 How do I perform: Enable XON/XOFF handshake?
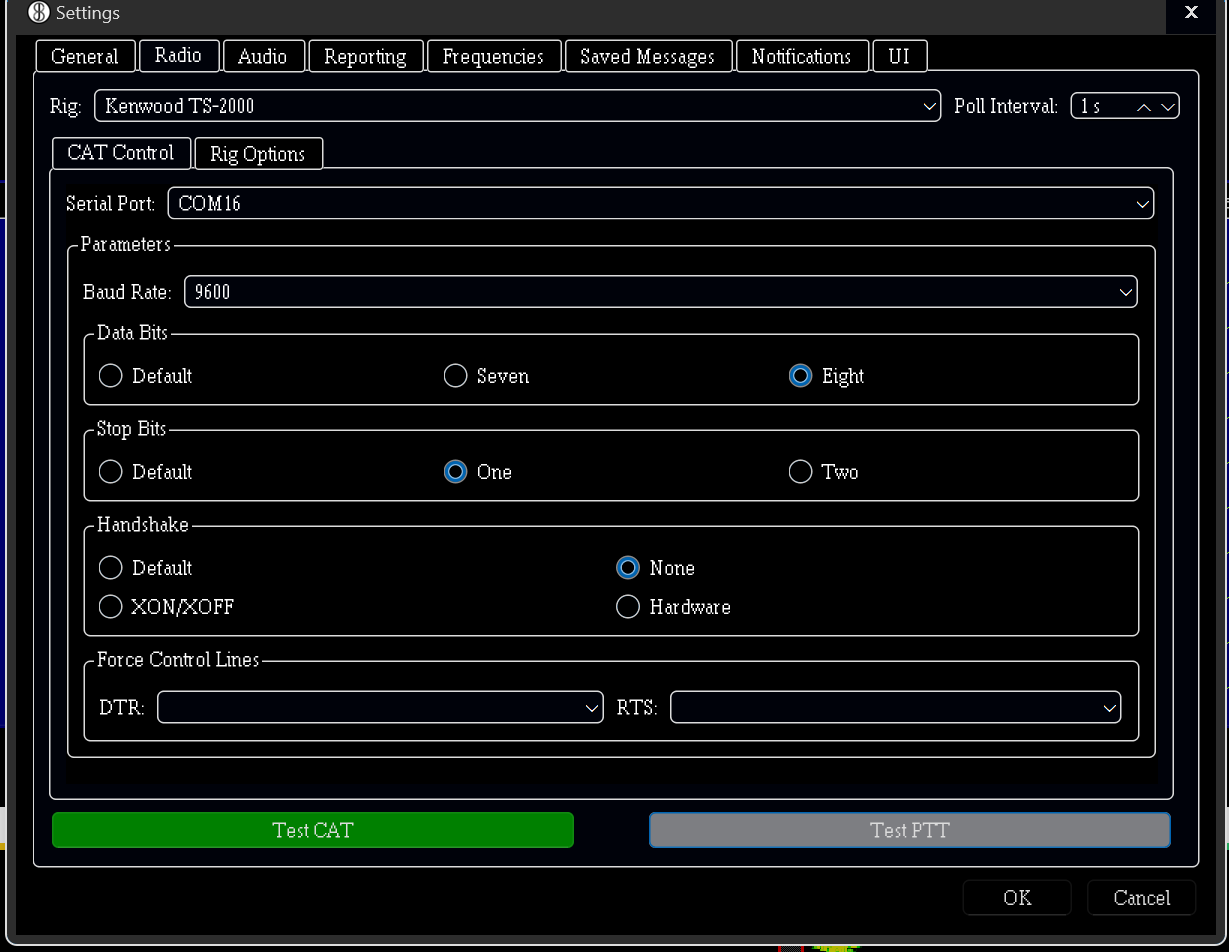coord(111,607)
